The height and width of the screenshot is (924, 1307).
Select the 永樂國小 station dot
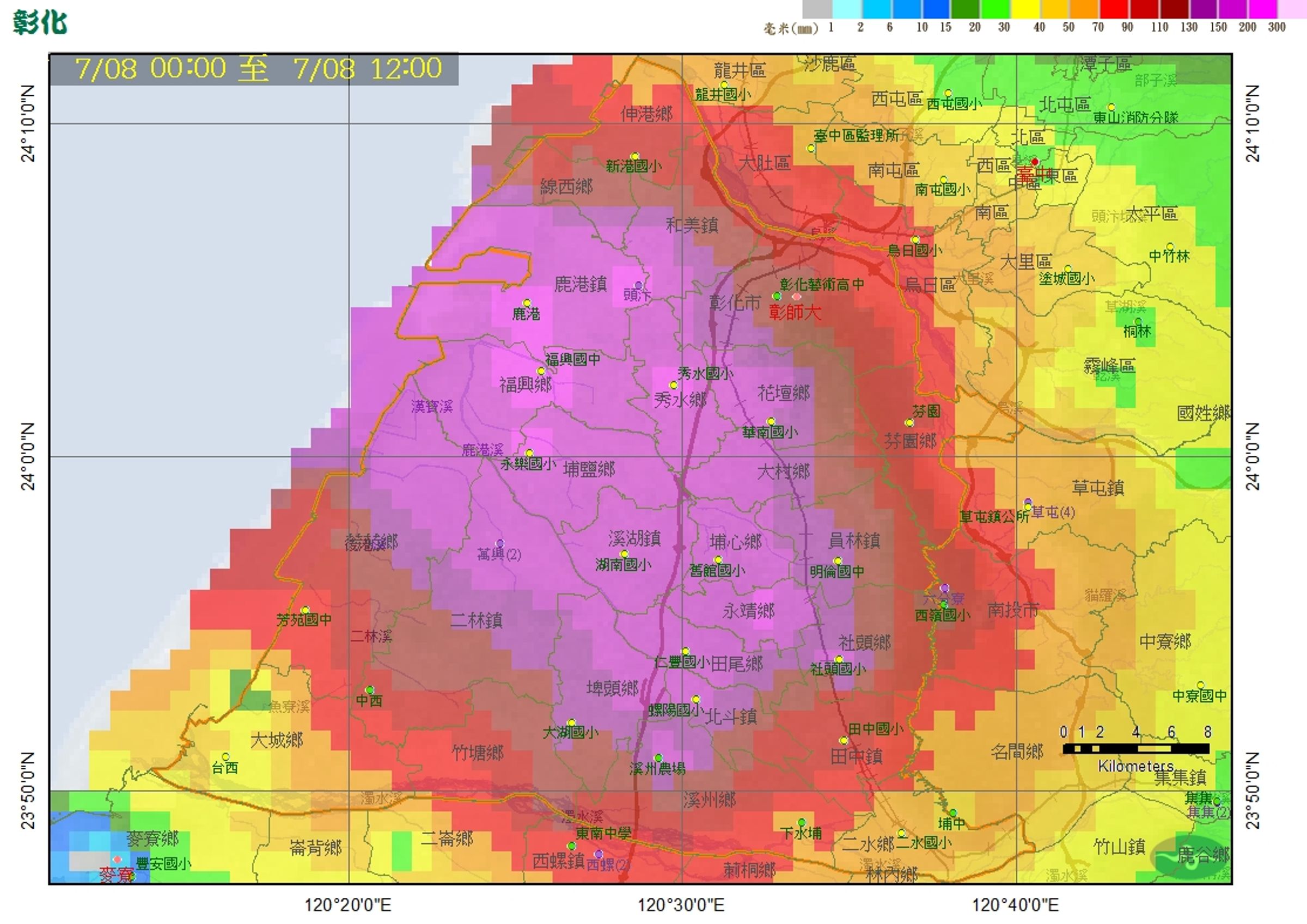(529, 453)
